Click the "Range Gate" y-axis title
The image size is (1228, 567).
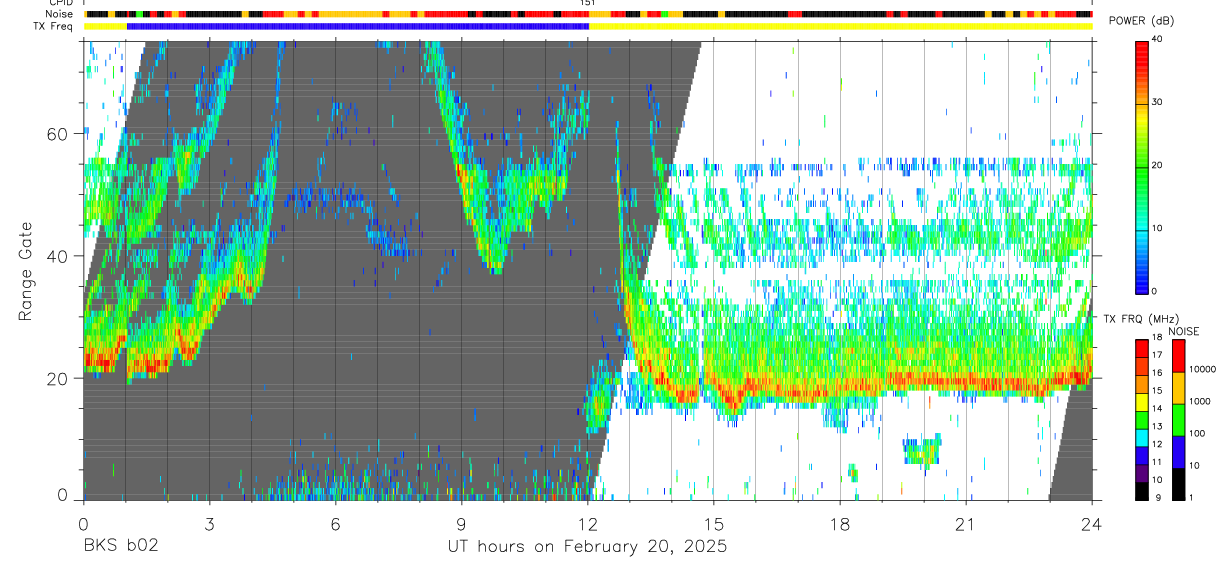point(26,271)
